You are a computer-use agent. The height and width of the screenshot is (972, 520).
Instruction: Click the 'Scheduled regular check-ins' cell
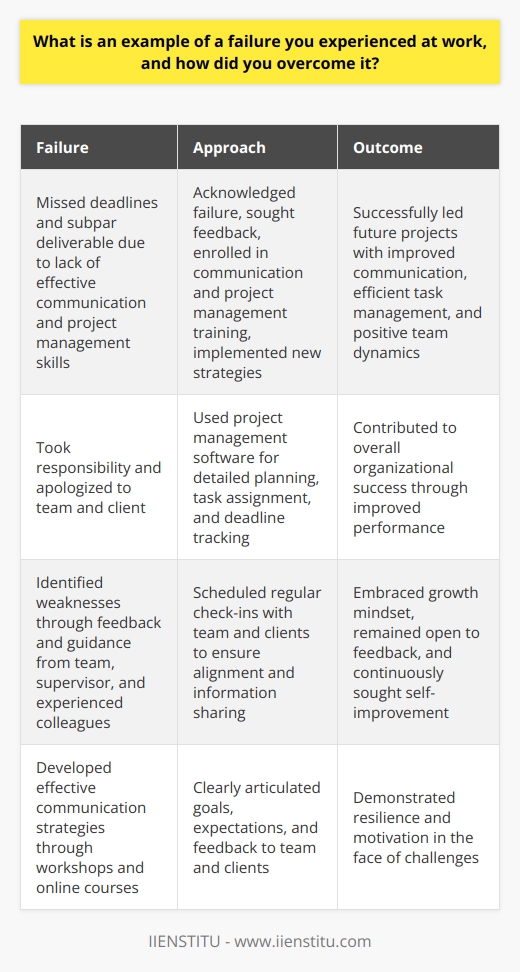258,652
